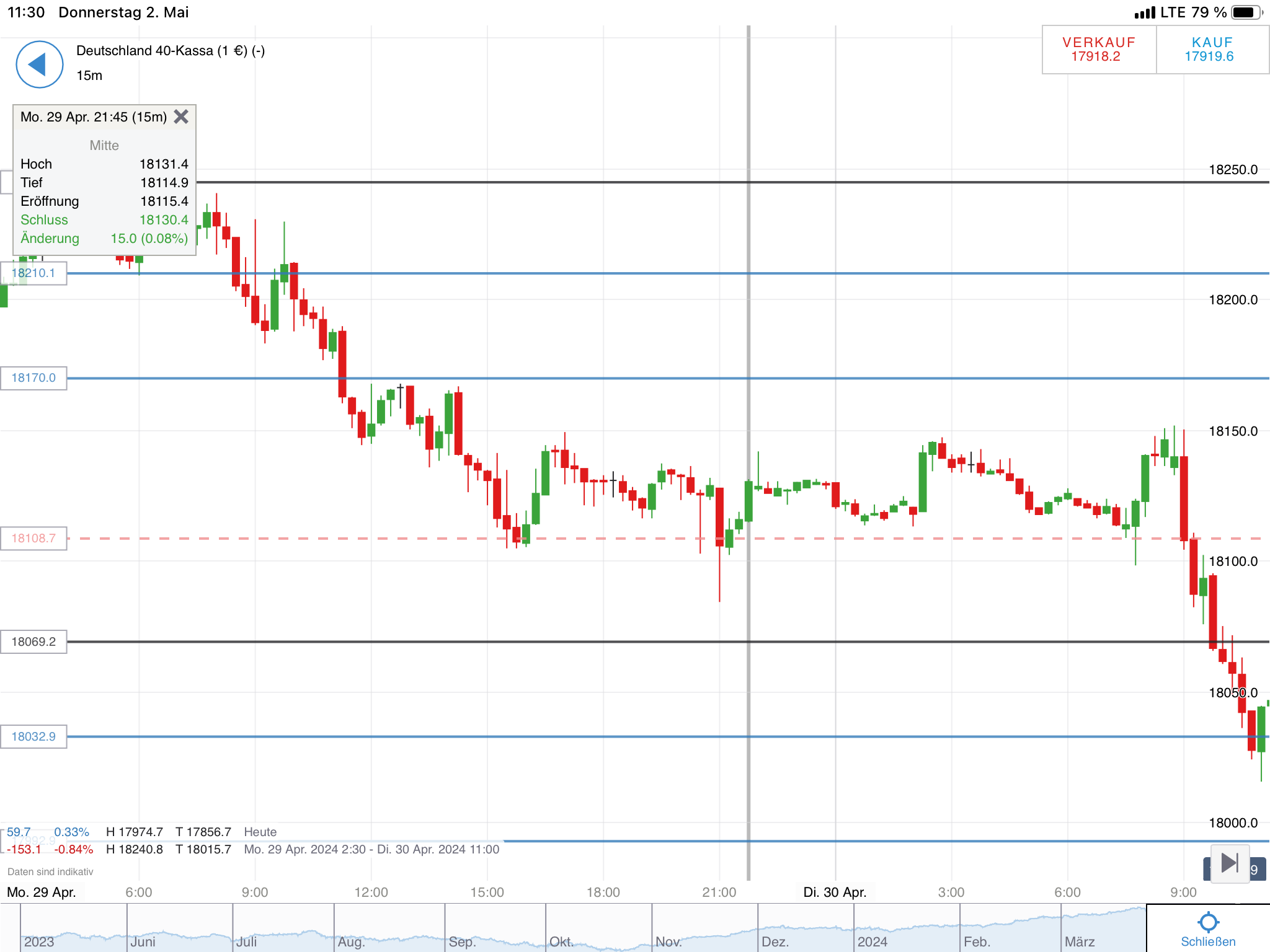The image size is (1270, 952).
Task: Select the 18170.0 price level label
Action: coord(33,377)
